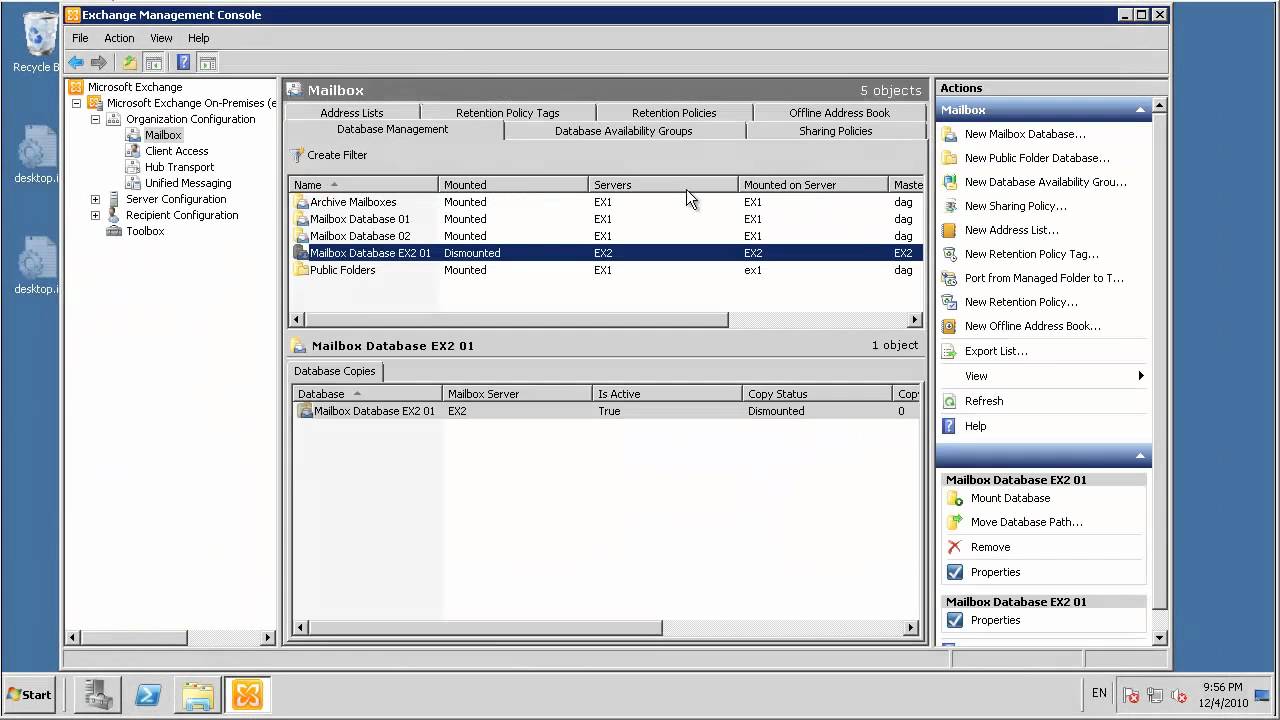Viewport: 1280px width, 720px height.
Task: Select the Public Folders database row
Action: point(607,270)
